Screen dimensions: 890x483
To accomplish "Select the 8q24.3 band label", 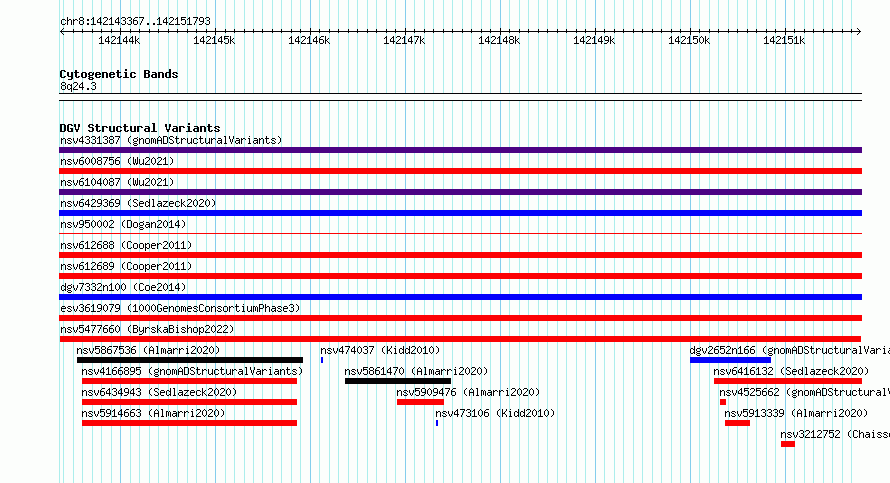I will 78,86.
